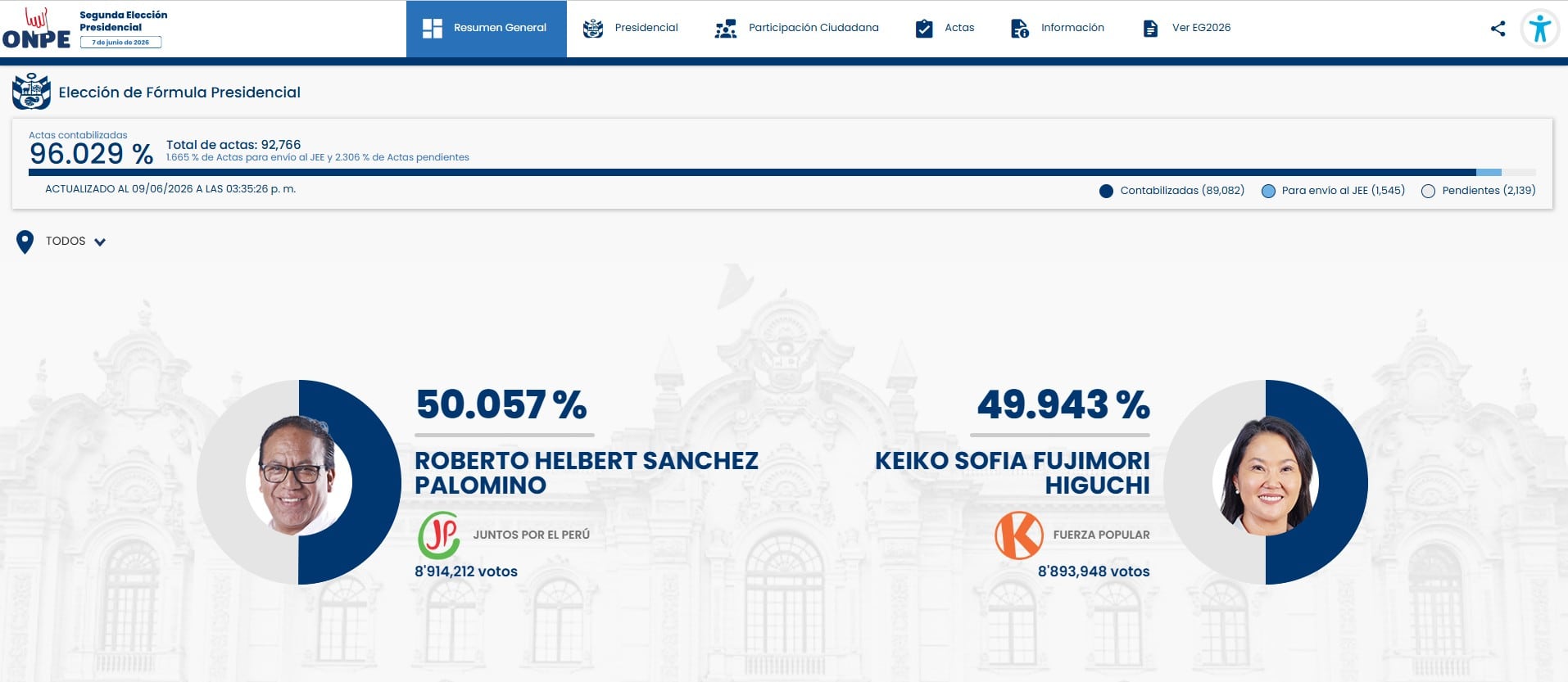The height and width of the screenshot is (682, 1568).
Task: Click the Contabilizadas dark blue legend dot
Action: point(1106,191)
